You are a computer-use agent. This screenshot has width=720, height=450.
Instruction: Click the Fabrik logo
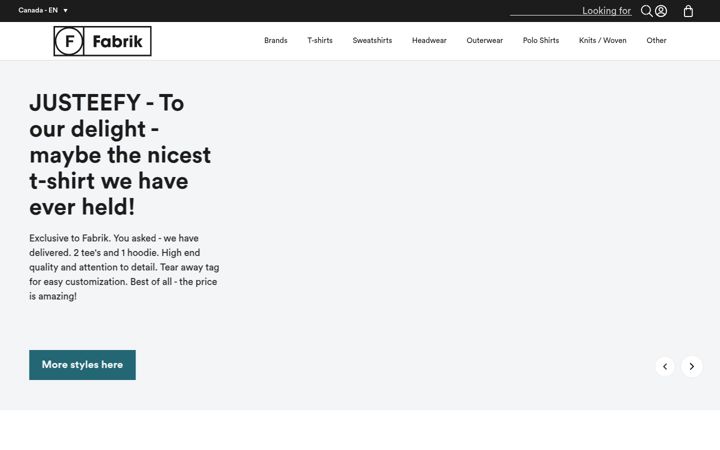(102, 41)
